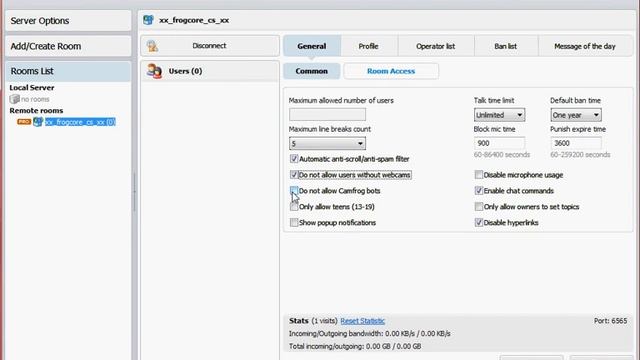Click the room icon in Remote rooms tree
Viewport: 640px width, 360px height.
click(x=38, y=122)
